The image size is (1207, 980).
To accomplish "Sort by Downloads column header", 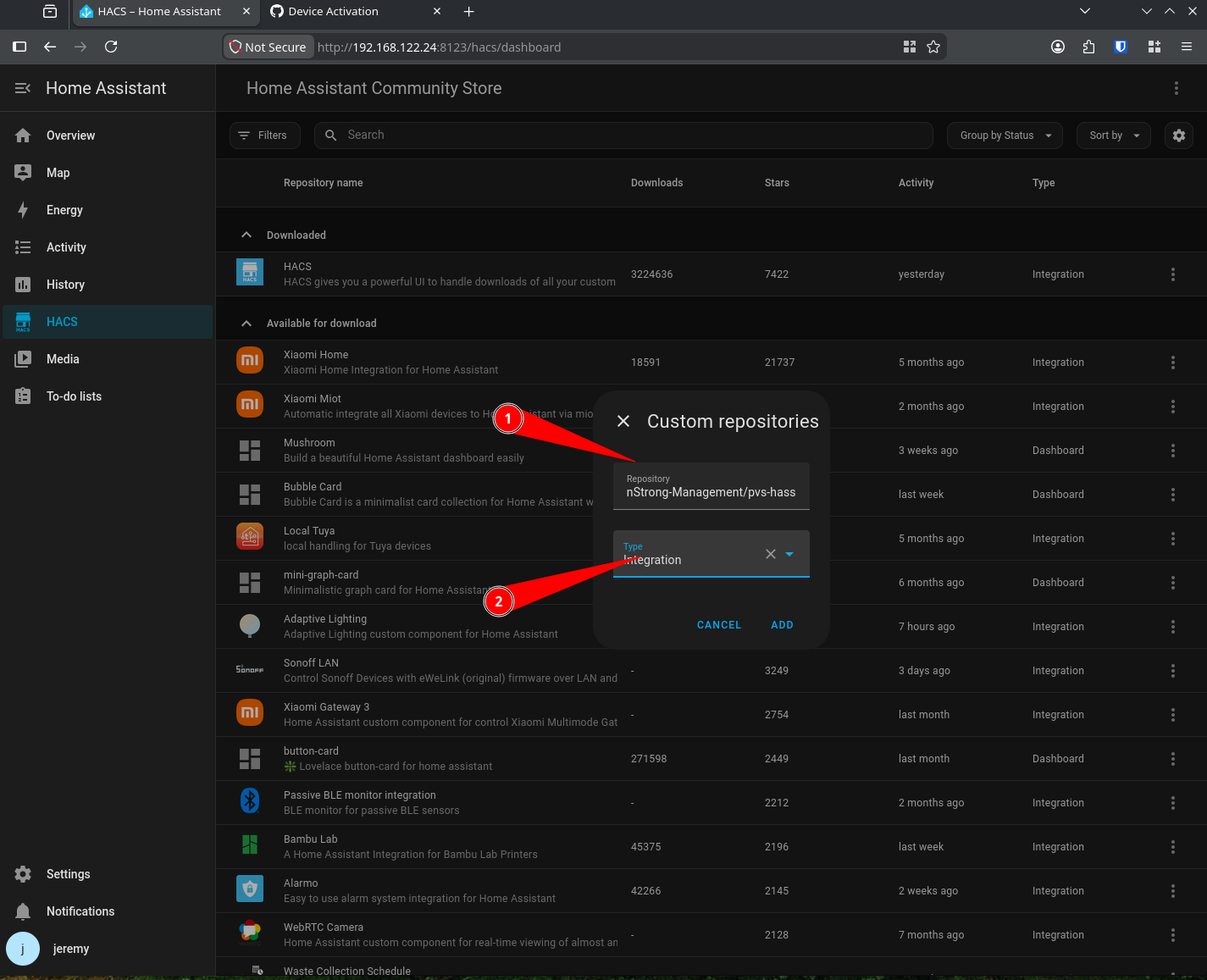I will tap(656, 183).
